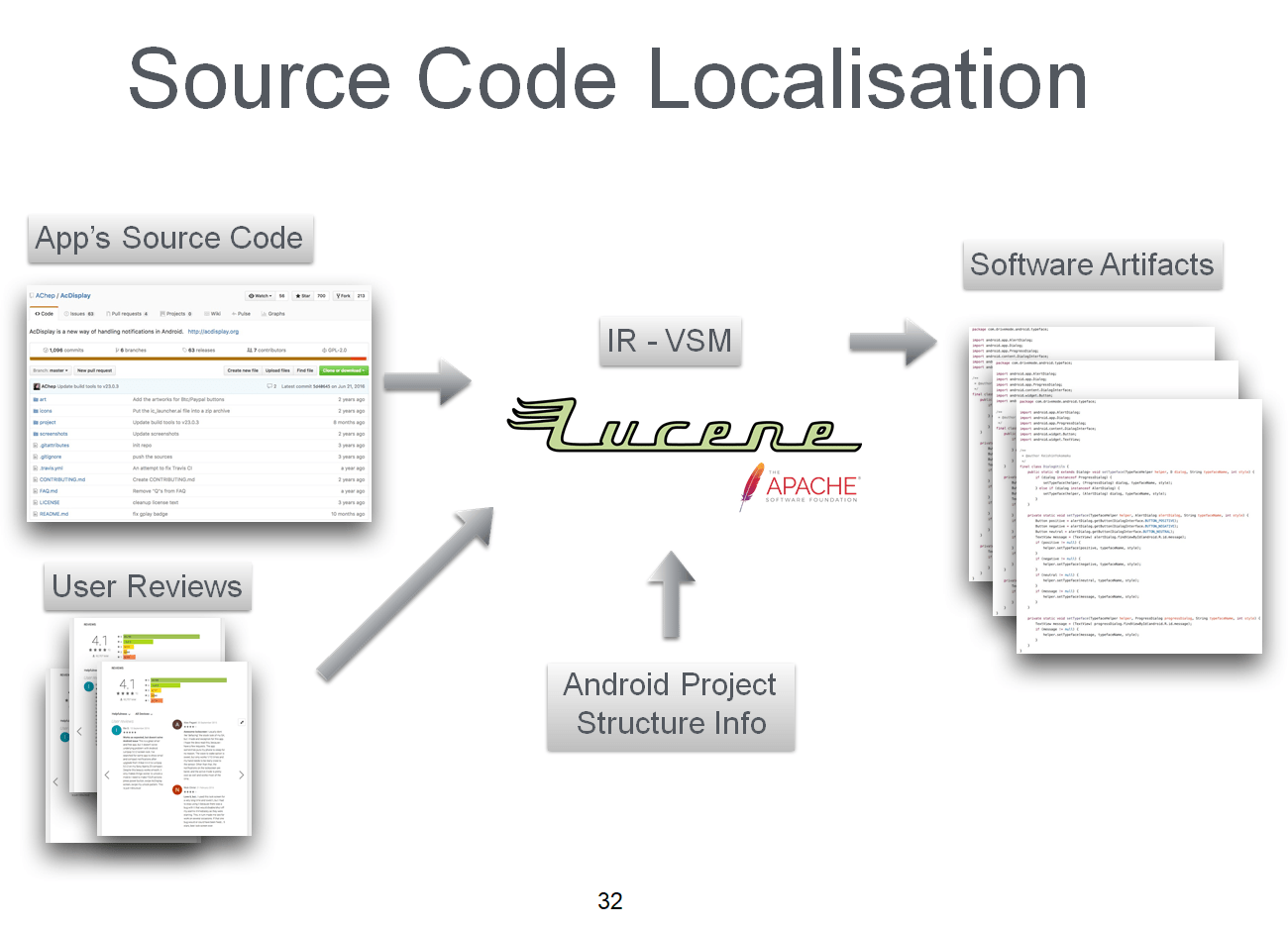Open the CONTRIBUTING.md file

pos(62,479)
